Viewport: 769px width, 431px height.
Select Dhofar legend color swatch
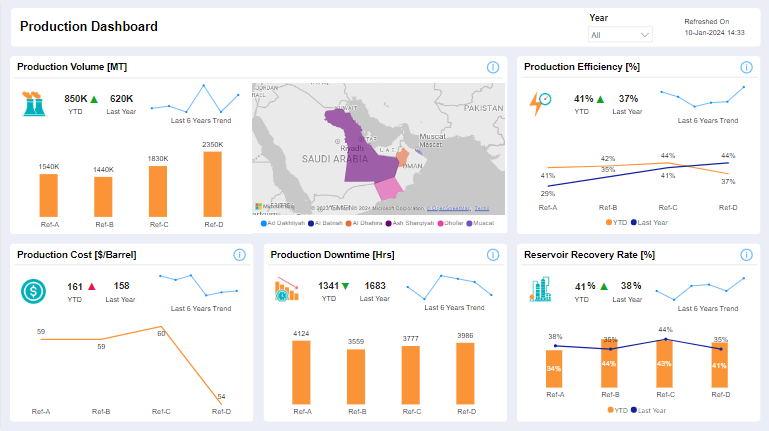[441, 222]
